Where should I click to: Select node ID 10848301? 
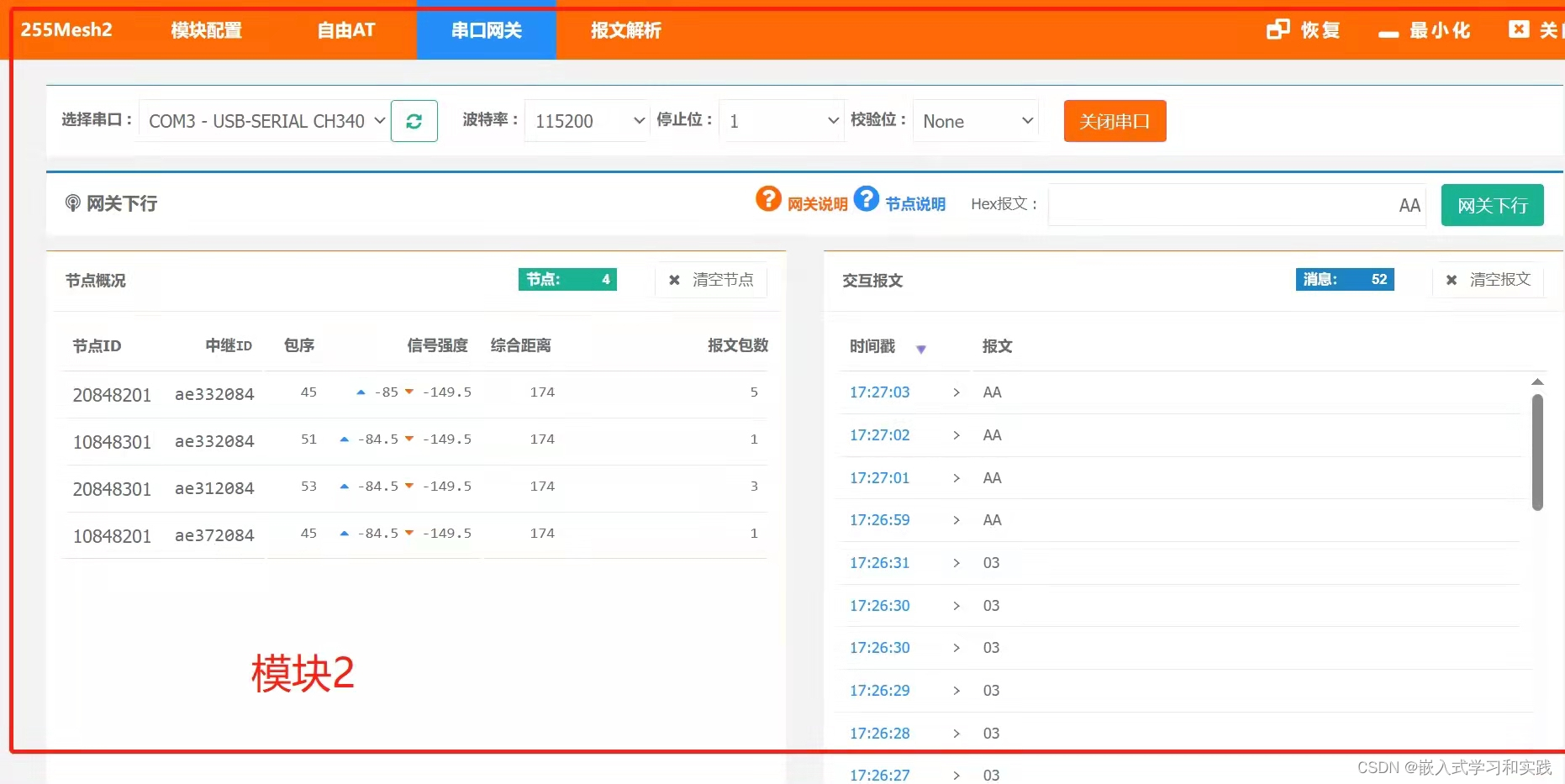point(112,442)
